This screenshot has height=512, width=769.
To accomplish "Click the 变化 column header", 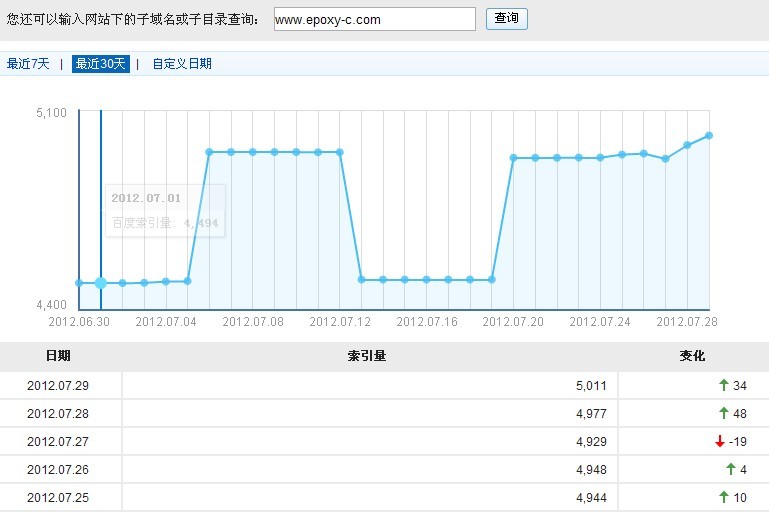I will click(x=692, y=356).
